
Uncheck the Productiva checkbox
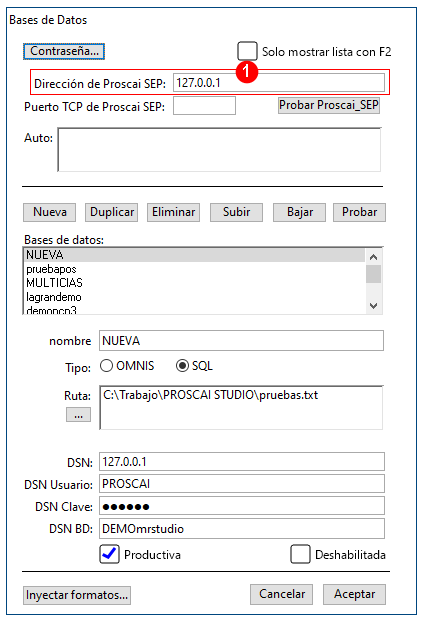[109, 554]
